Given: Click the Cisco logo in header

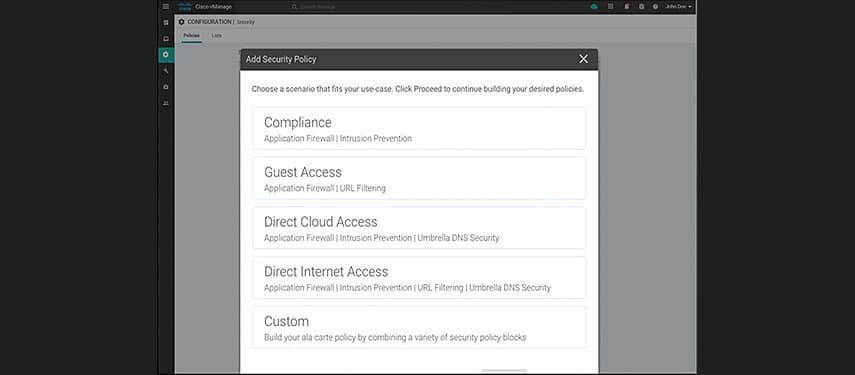Looking at the screenshot, I should coord(184,7).
